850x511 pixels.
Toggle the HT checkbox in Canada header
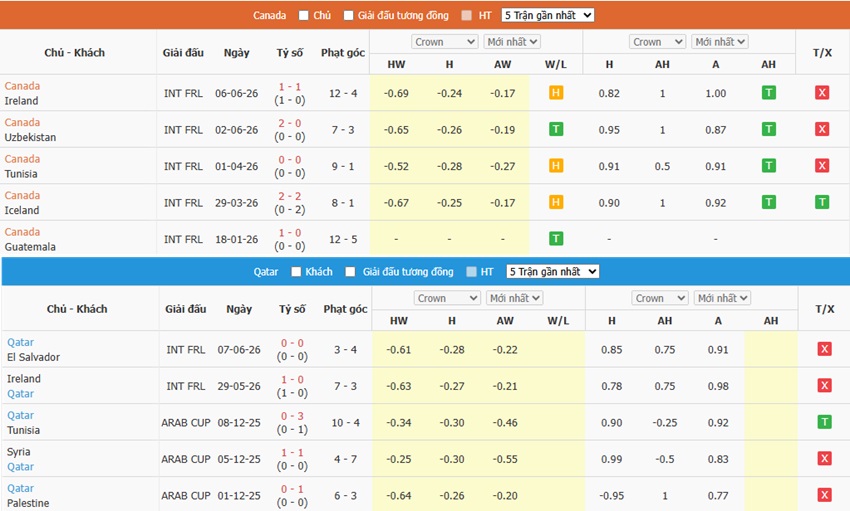pos(467,15)
